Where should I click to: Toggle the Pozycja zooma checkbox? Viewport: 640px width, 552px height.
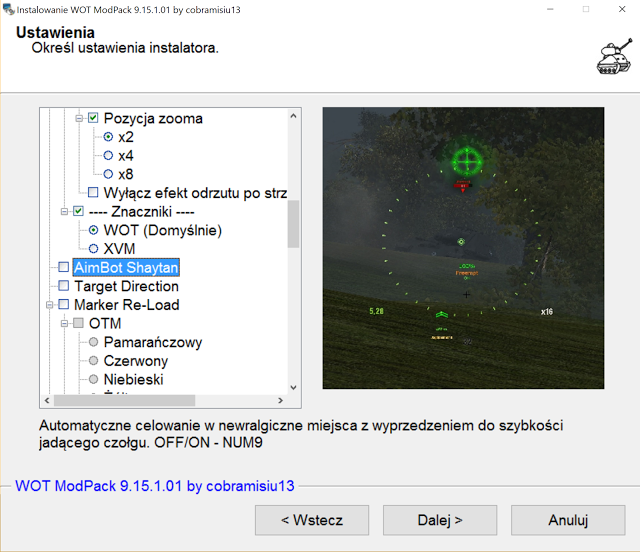[93, 118]
